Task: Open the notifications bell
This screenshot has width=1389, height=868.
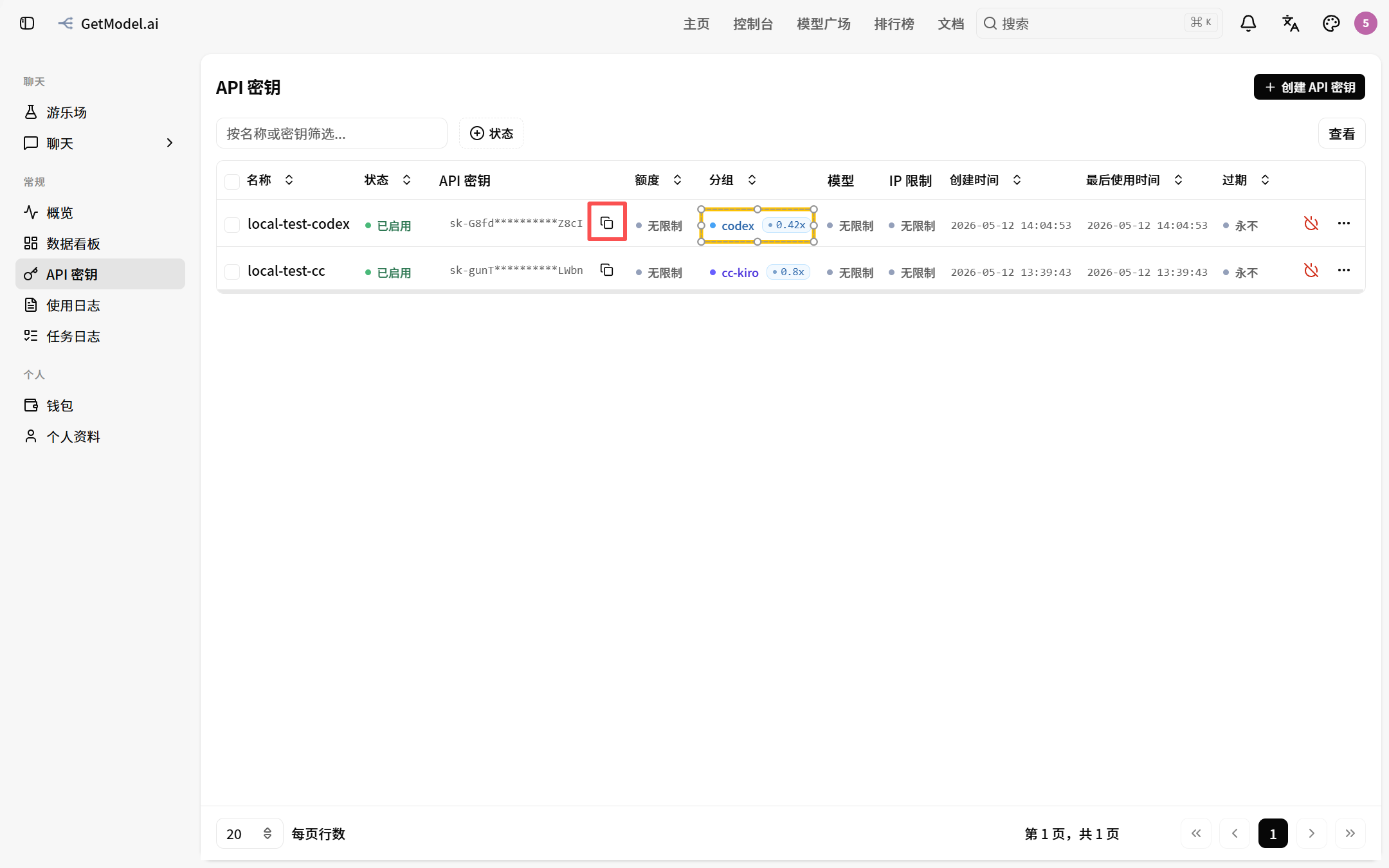Action: pos(1248,24)
